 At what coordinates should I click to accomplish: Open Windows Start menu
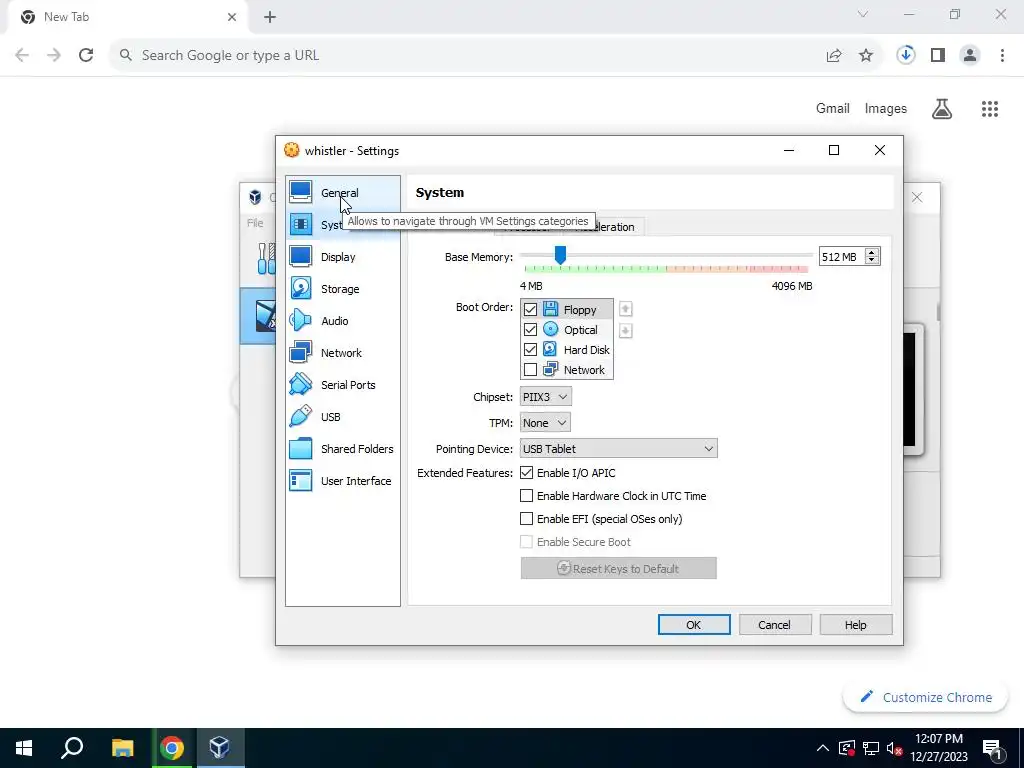coord(24,748)
